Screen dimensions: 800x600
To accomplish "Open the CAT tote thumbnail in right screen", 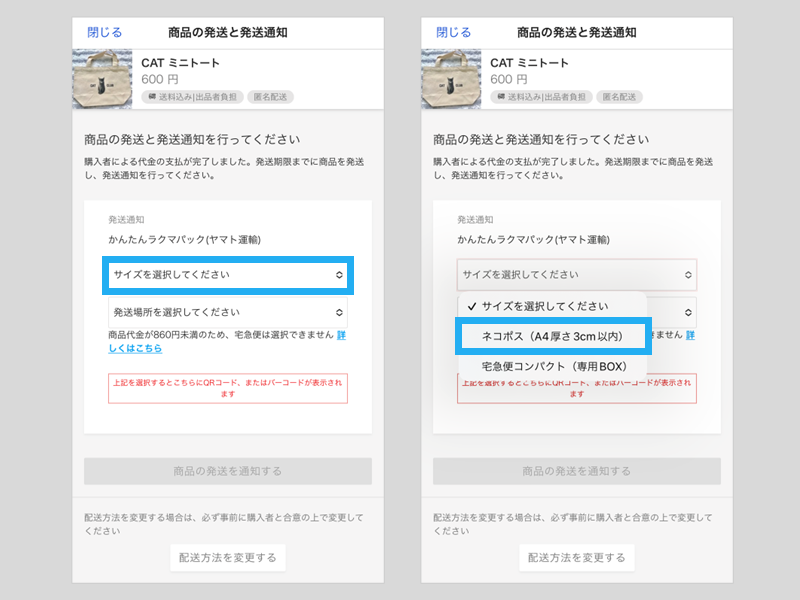I will pos(451,79).
